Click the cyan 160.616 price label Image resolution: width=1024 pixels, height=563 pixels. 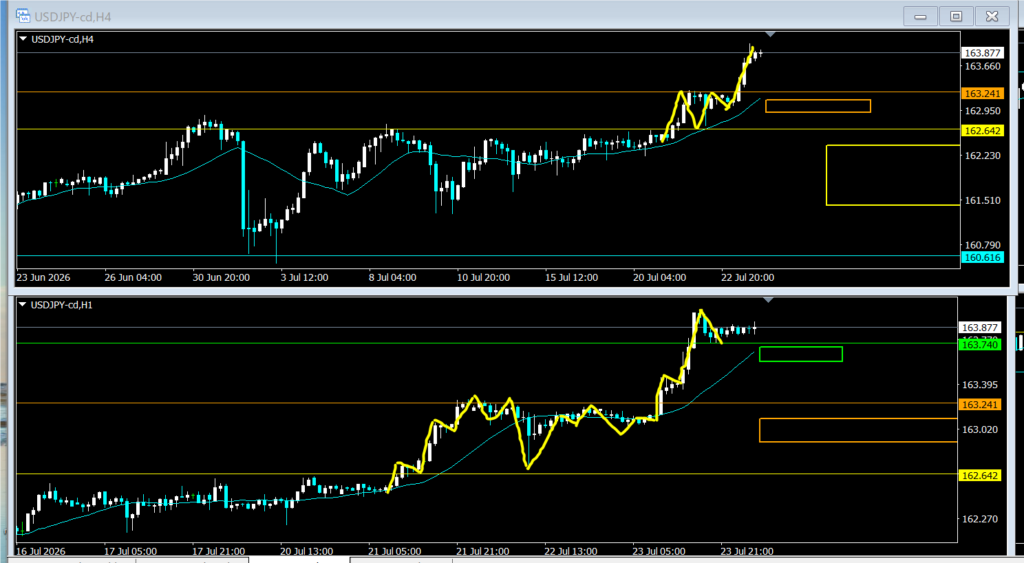(982, 257)
